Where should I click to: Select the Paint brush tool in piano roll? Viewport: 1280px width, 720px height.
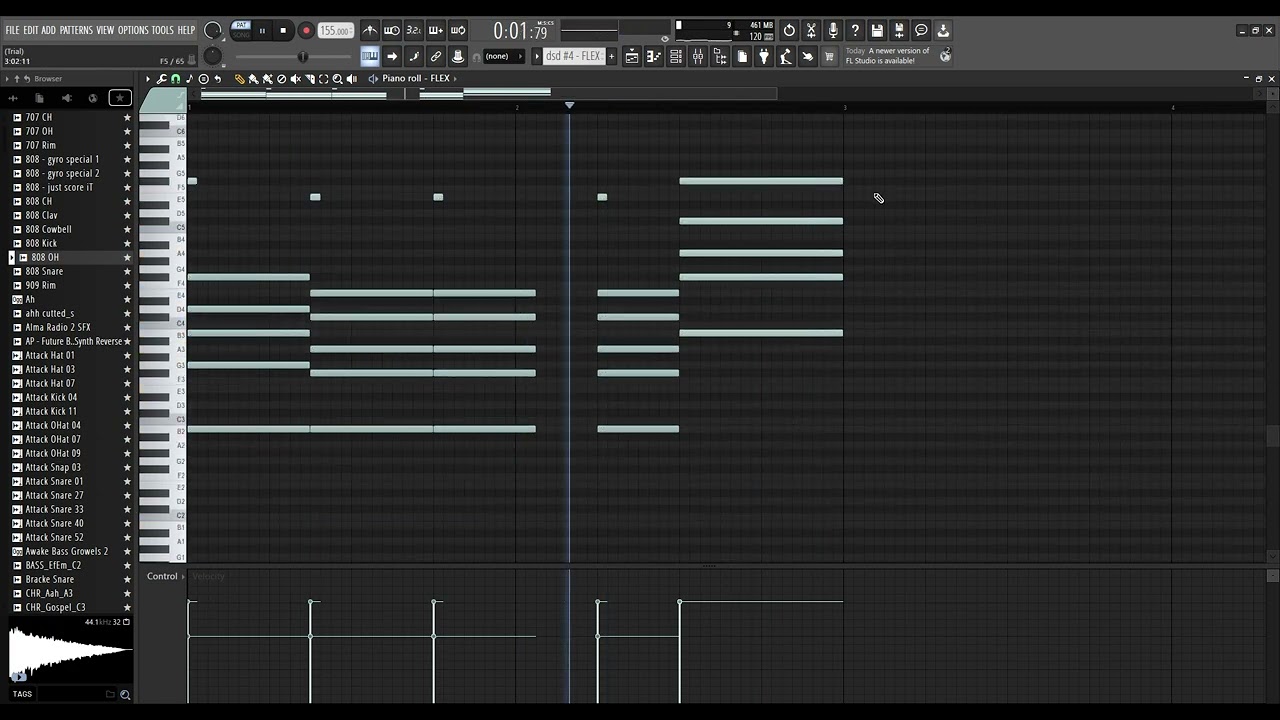(253, 79)
